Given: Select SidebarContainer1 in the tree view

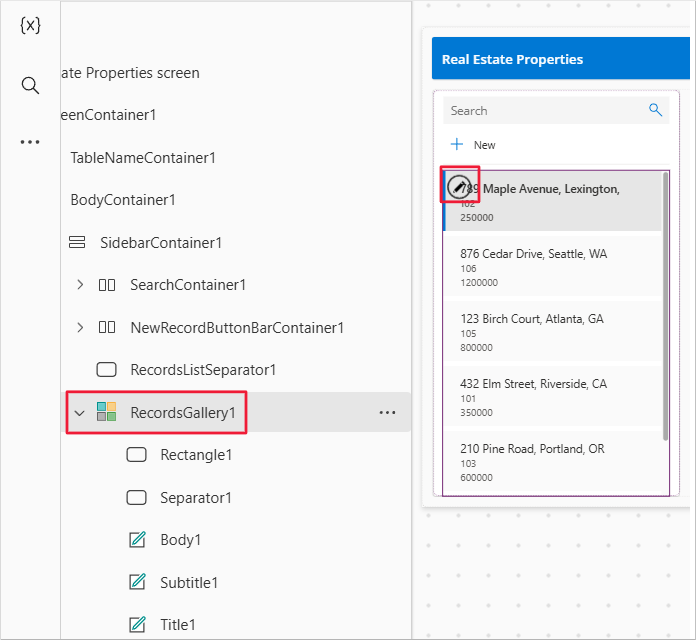Looking at the screenshot, I should 161,243.
